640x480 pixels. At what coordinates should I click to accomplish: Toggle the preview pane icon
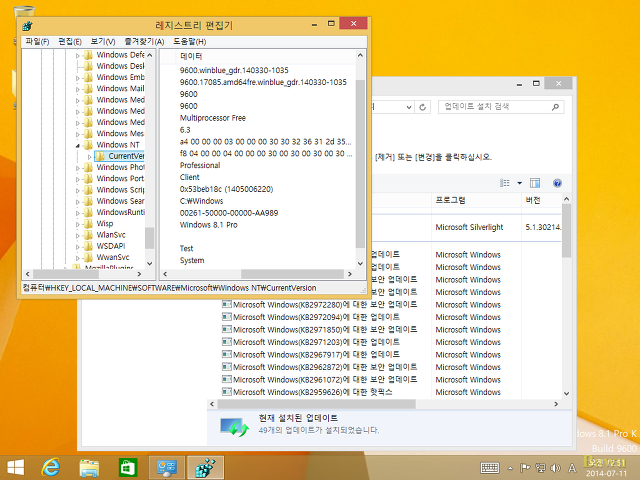tap(535, 183)
